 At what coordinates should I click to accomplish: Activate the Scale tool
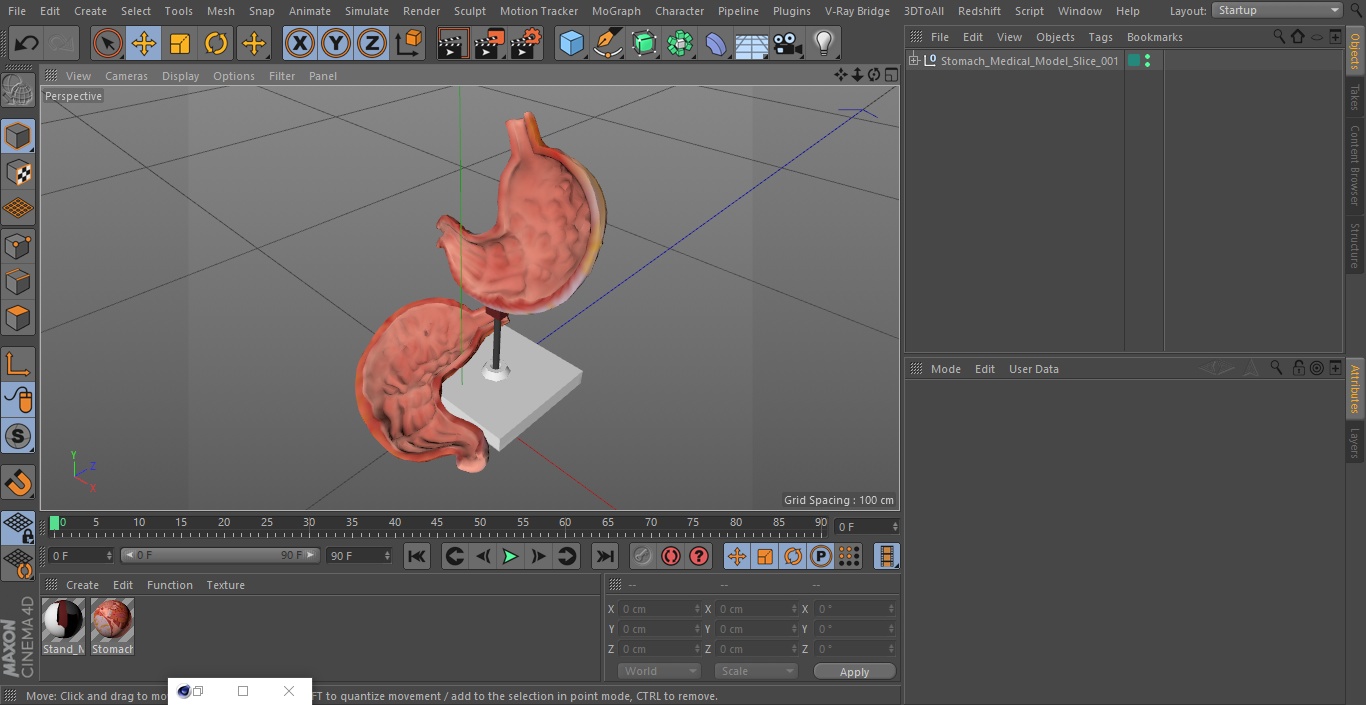pyautogui.click(x=180, y=43)
